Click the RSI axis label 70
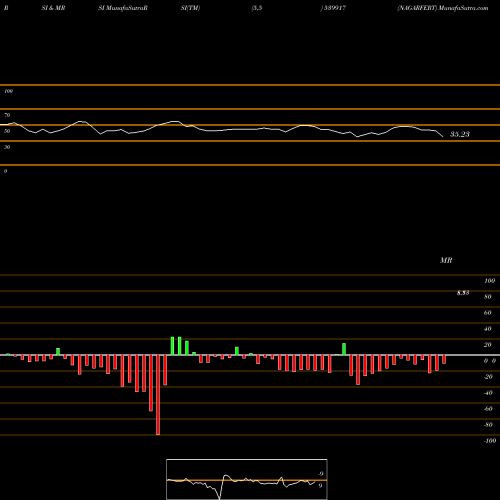 tap(7, 115)
